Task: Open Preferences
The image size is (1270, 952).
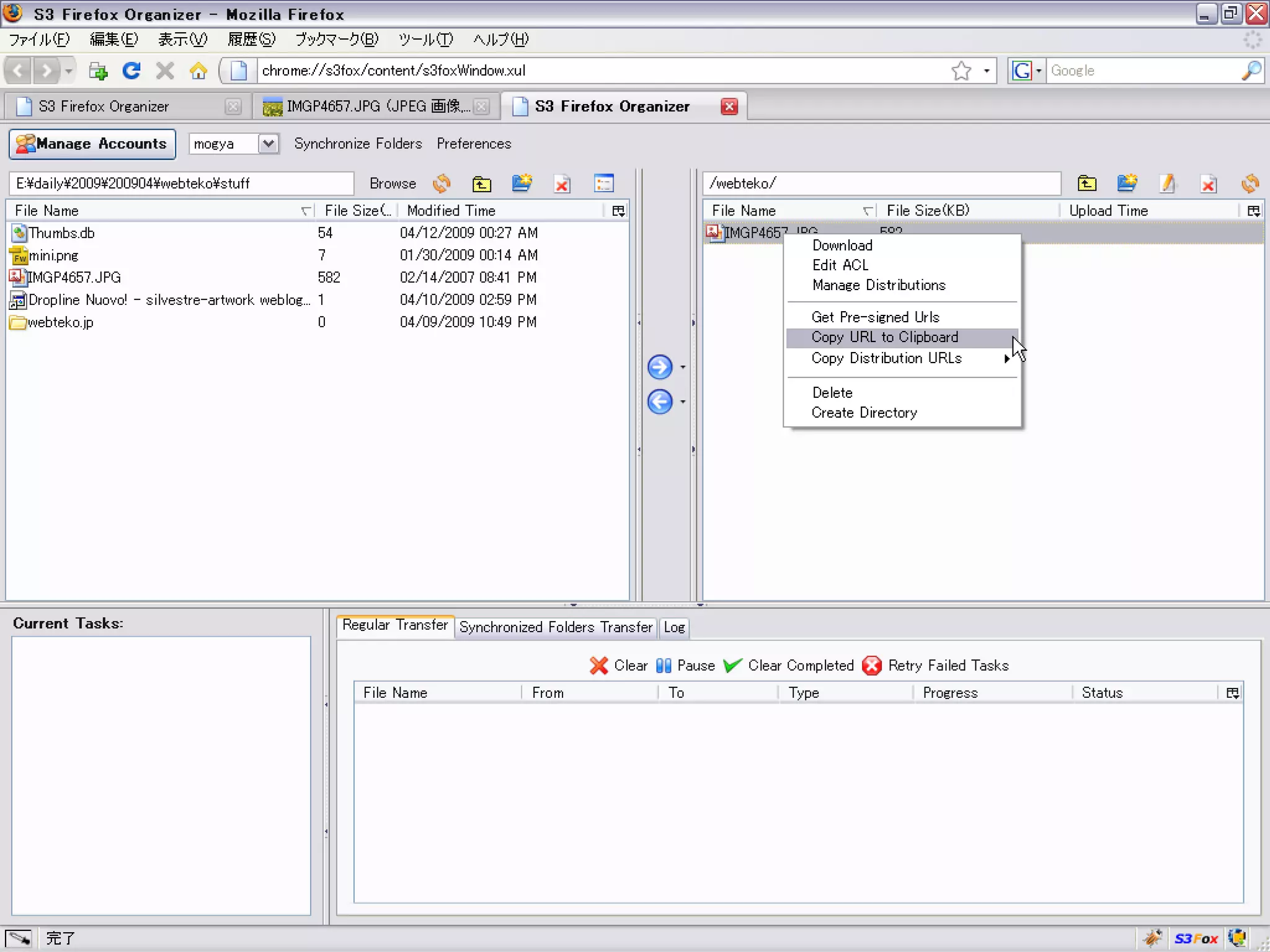Action: 474,144
